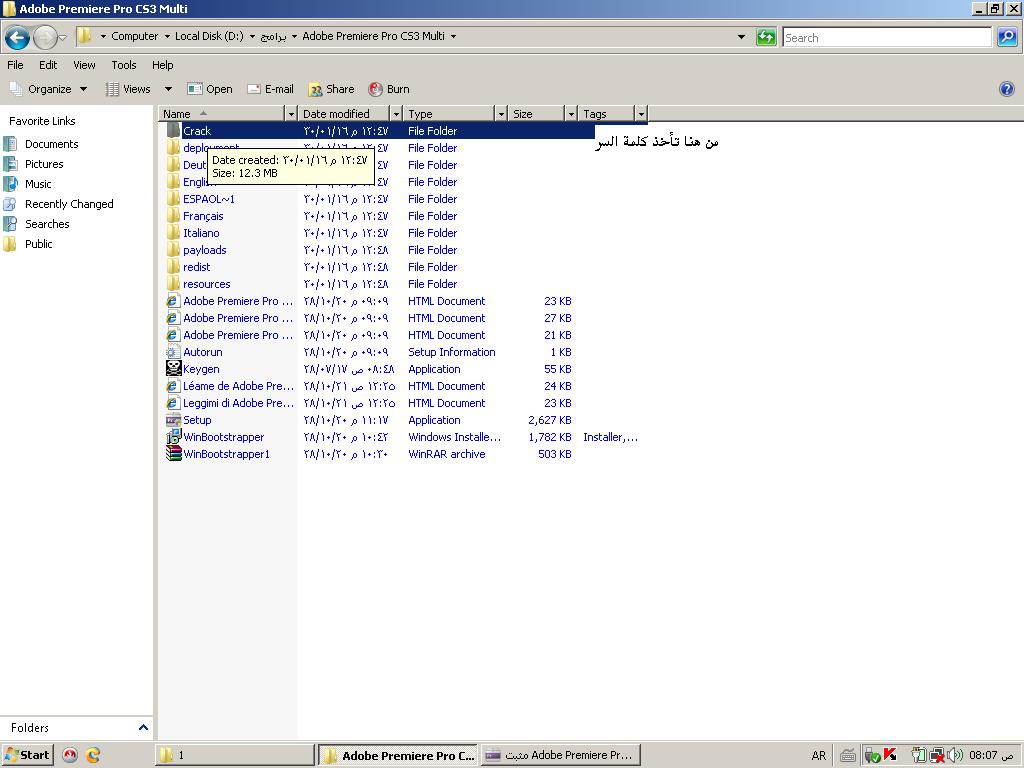Click the Windows Start button

tap(27, 755)
